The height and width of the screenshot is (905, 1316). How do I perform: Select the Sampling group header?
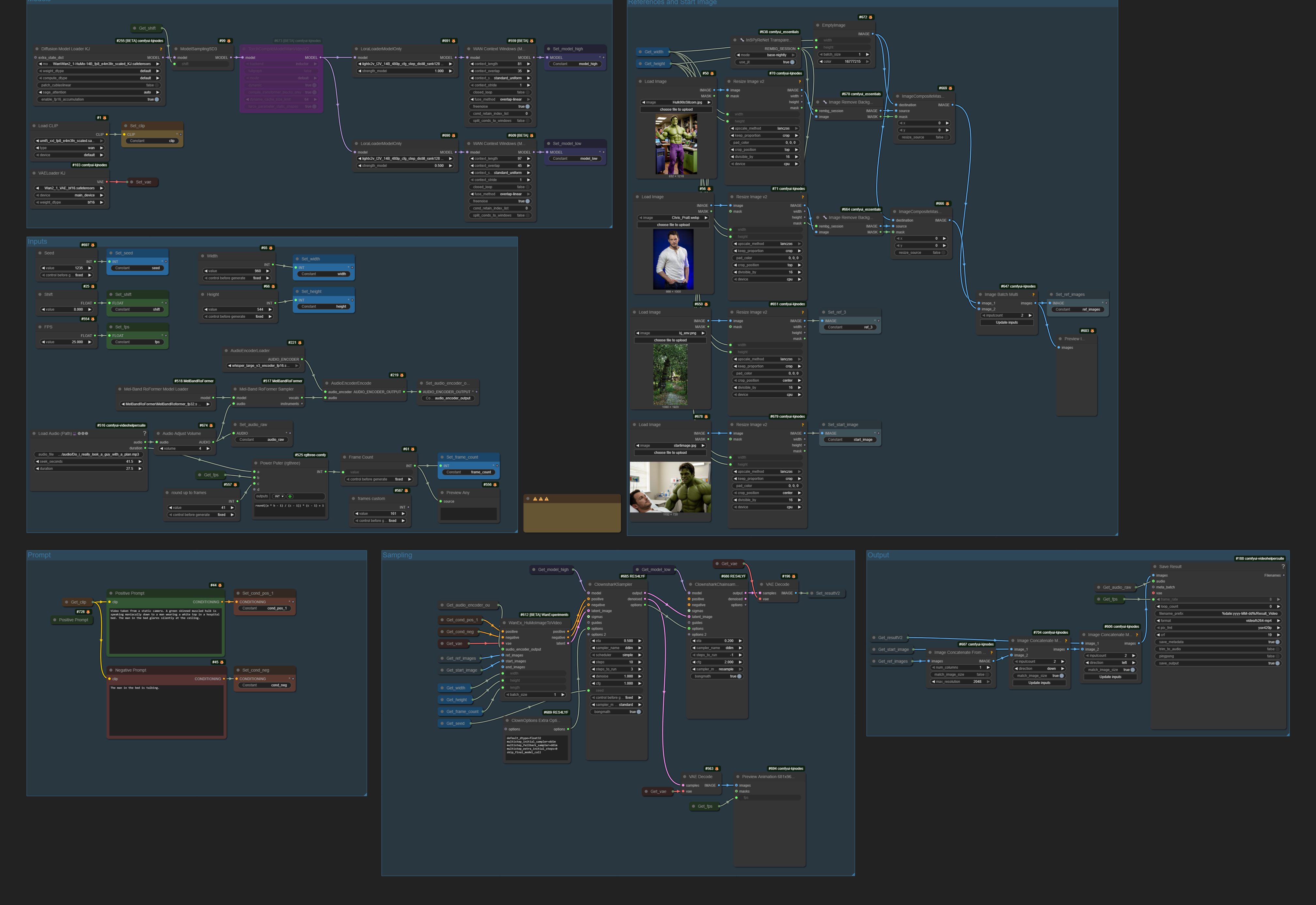coord(399,555)
